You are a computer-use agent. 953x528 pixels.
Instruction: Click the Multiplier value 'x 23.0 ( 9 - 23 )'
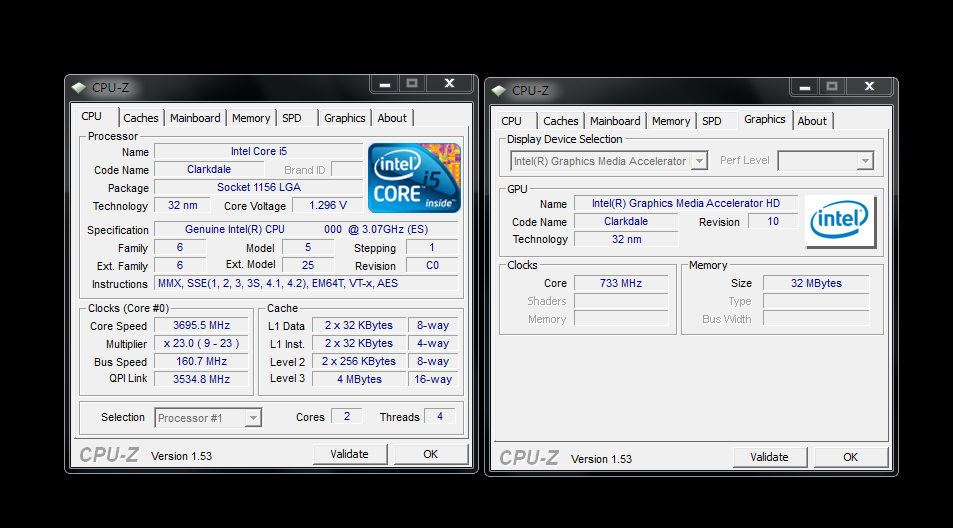(x=201, y=343)
